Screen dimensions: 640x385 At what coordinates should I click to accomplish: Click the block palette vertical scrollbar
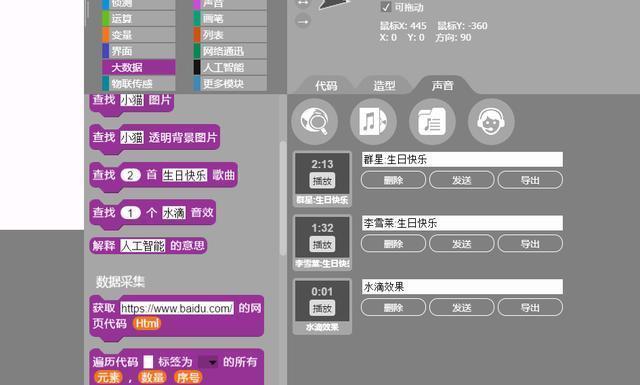(x=283, y=198)
